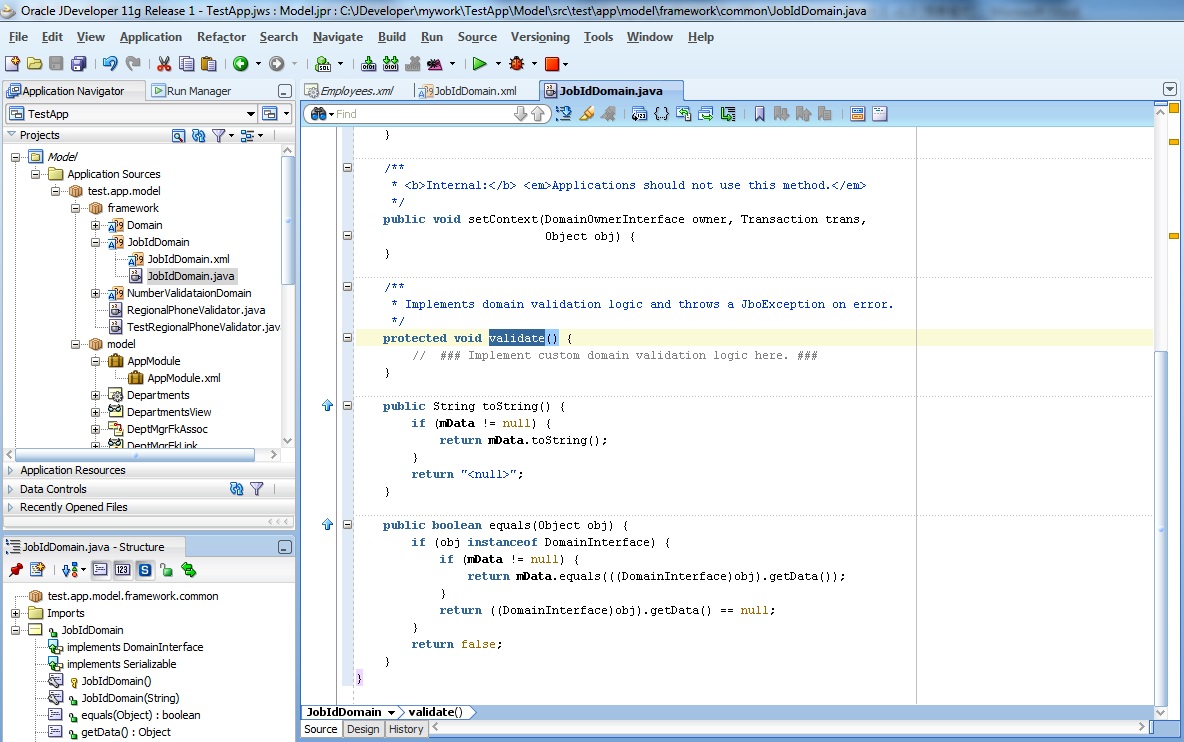Toggle code folding beside the validate() method
This screenshot has height=742, width=1184.
[347, 337]
